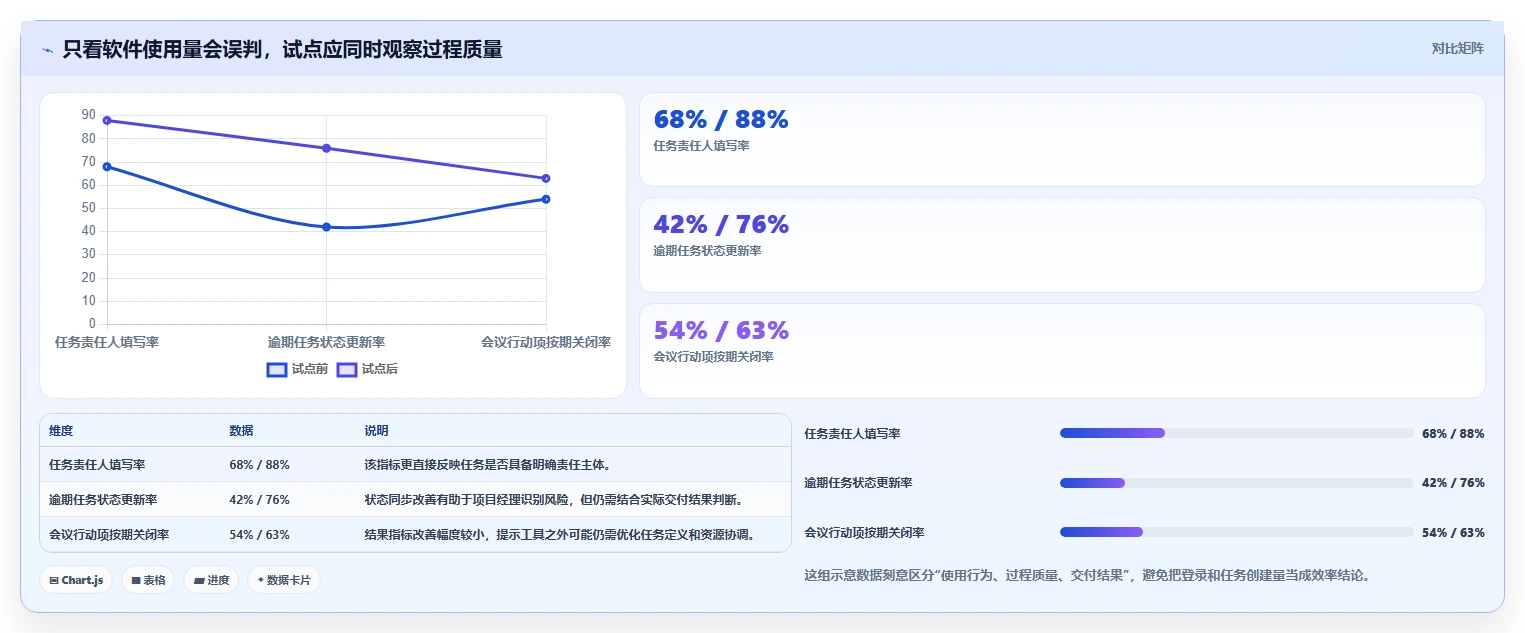Open the 对比矩阵 label in the header
This screenshot has height=633, width=1525.
[1458, 48]
